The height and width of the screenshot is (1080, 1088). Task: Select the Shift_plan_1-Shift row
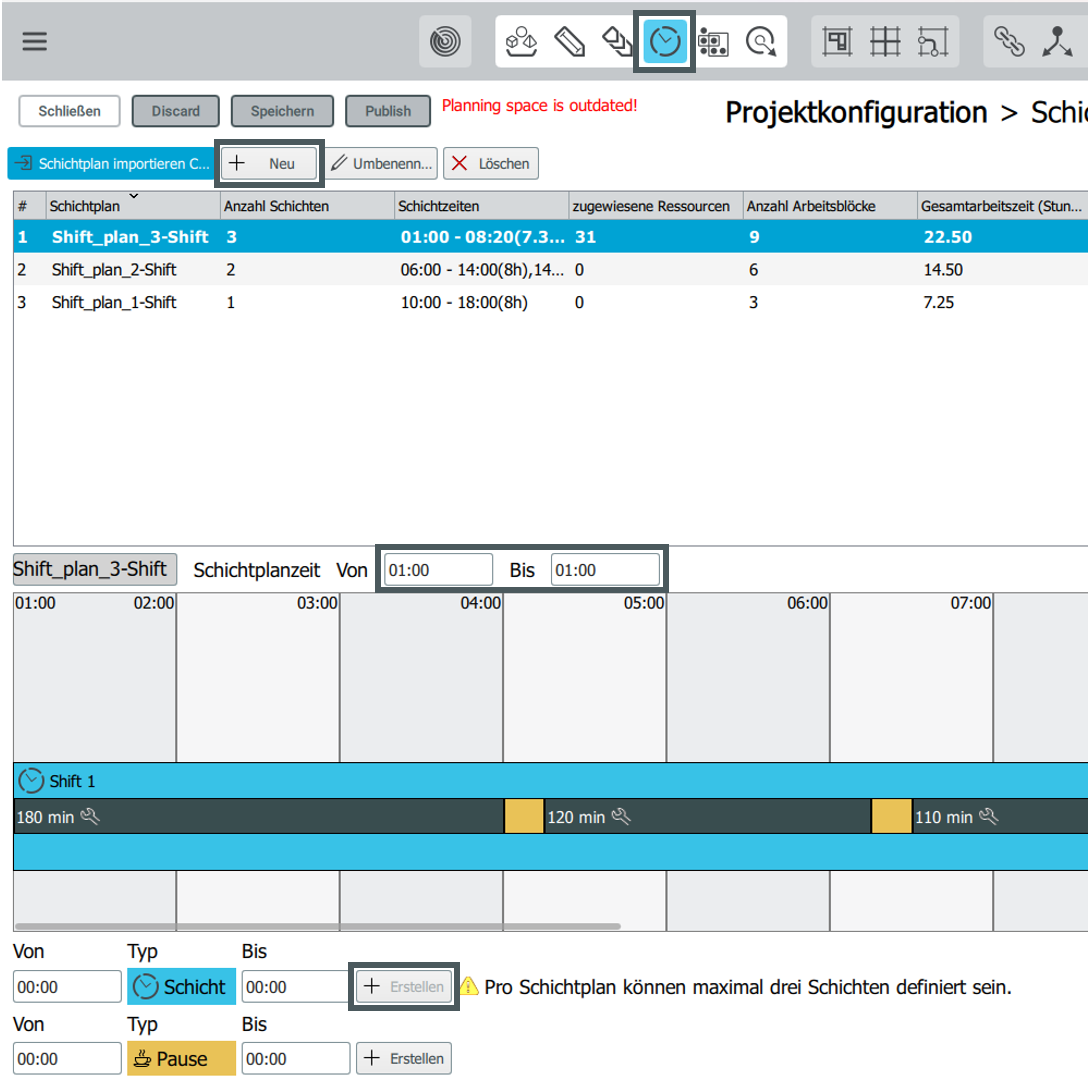point(550,302)
